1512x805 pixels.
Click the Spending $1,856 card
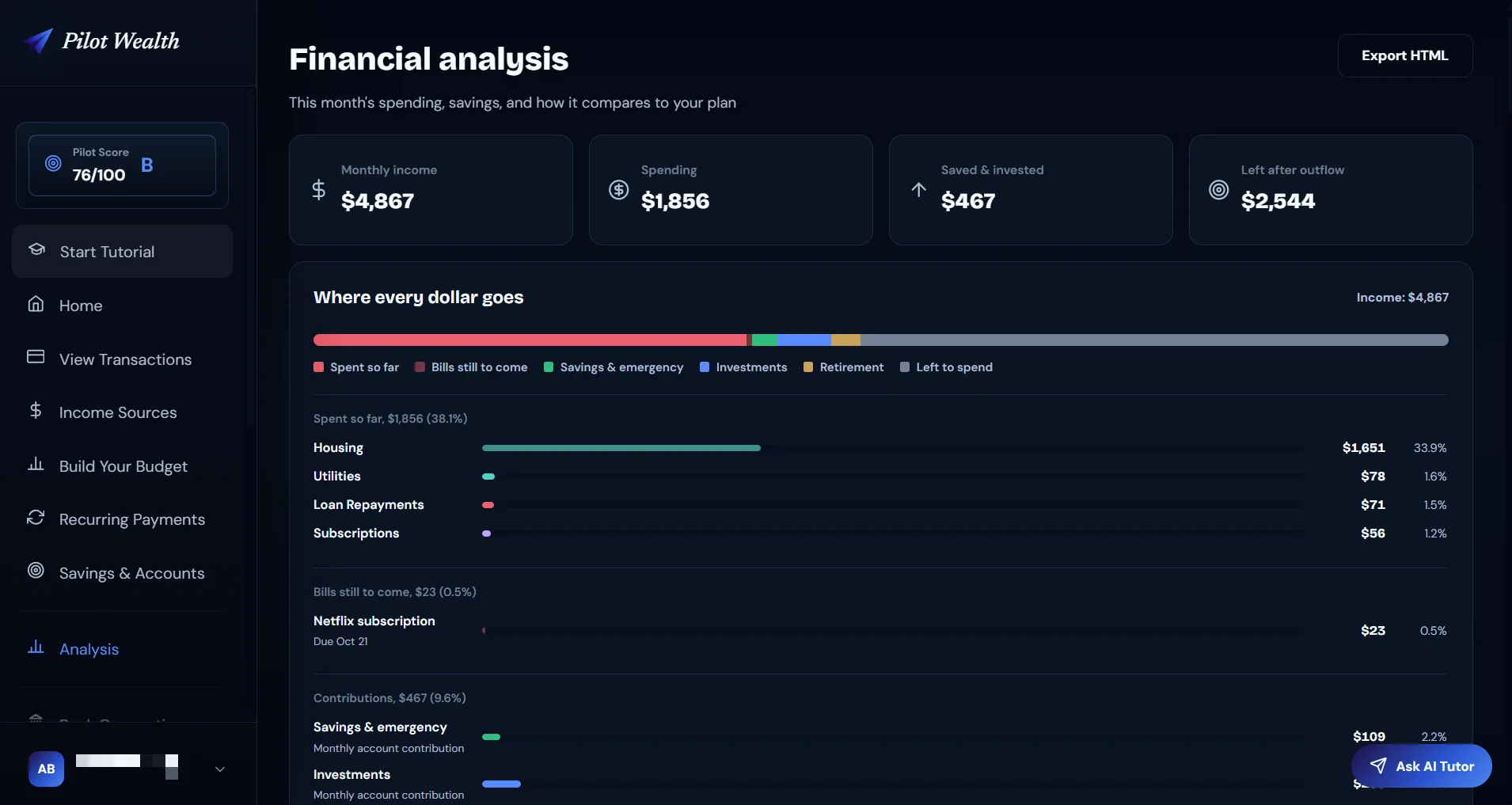click(731, 190)
